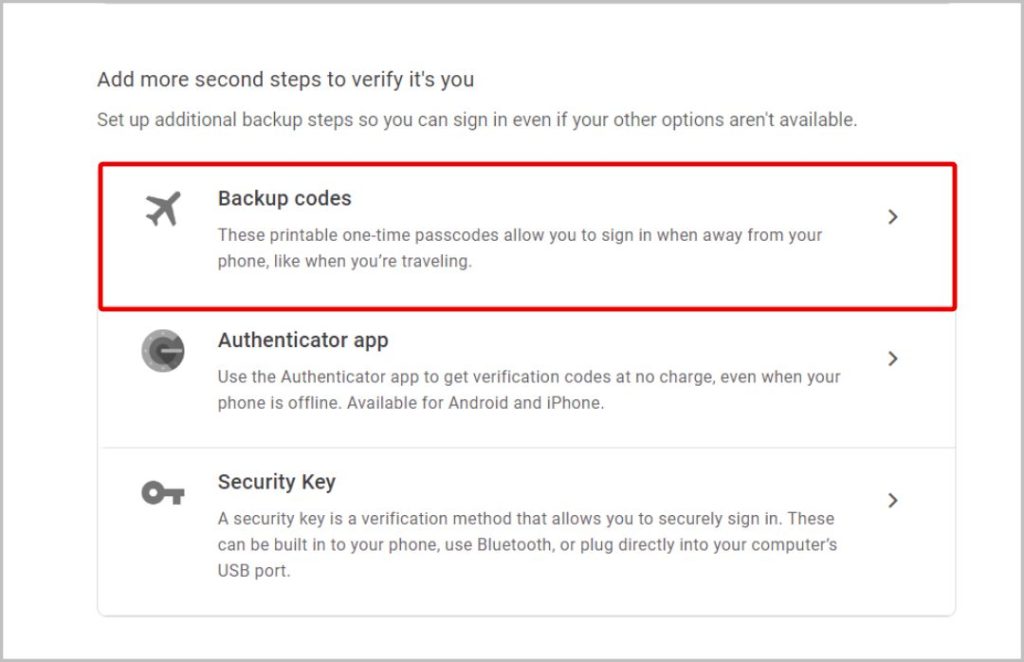Click the Google Authenticator app icon
This screenshot has height=662, width=1024.
163,351
